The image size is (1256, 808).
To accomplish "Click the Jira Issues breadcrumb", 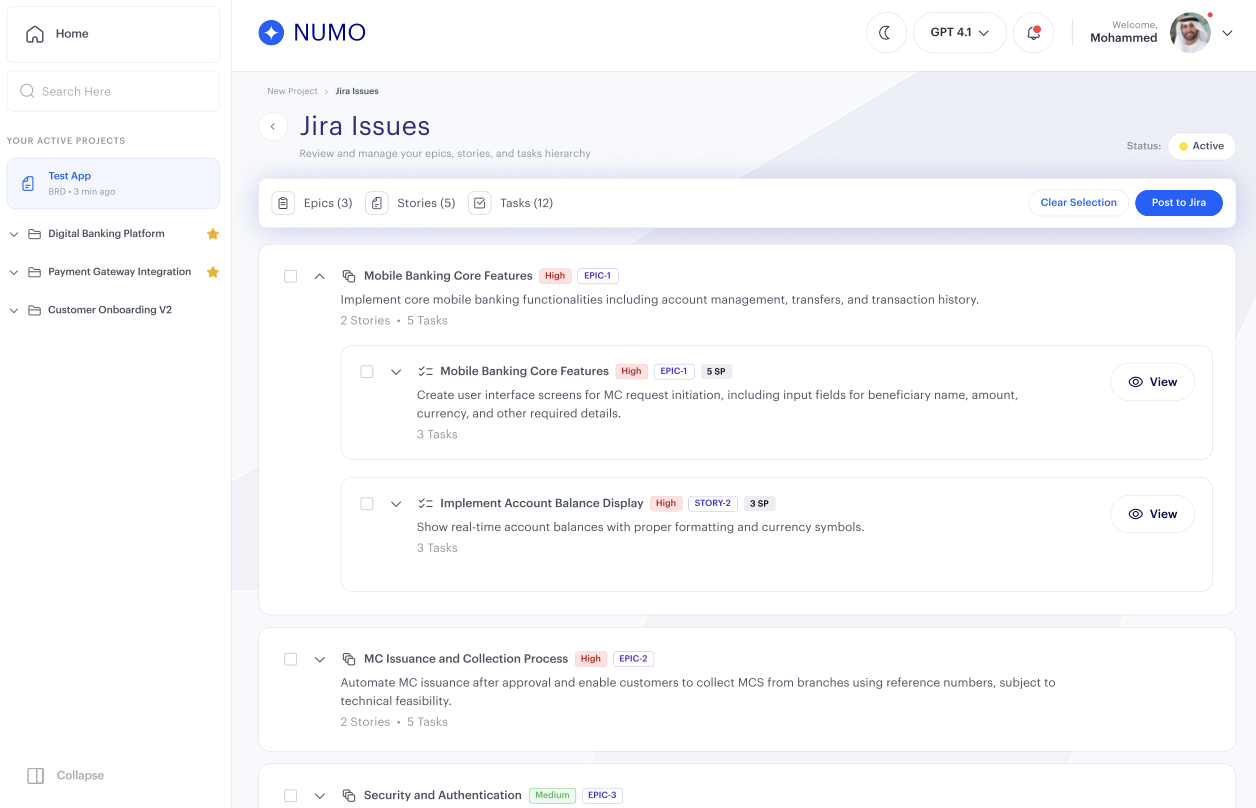I will coord(357,91).
